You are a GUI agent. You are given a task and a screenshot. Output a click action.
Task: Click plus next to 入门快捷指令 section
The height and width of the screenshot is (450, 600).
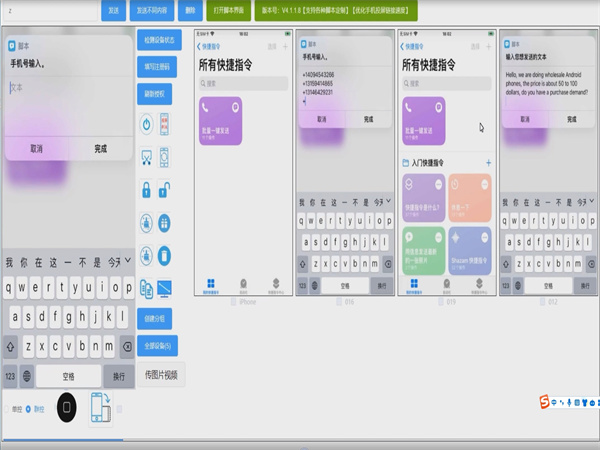coord(488,162)
